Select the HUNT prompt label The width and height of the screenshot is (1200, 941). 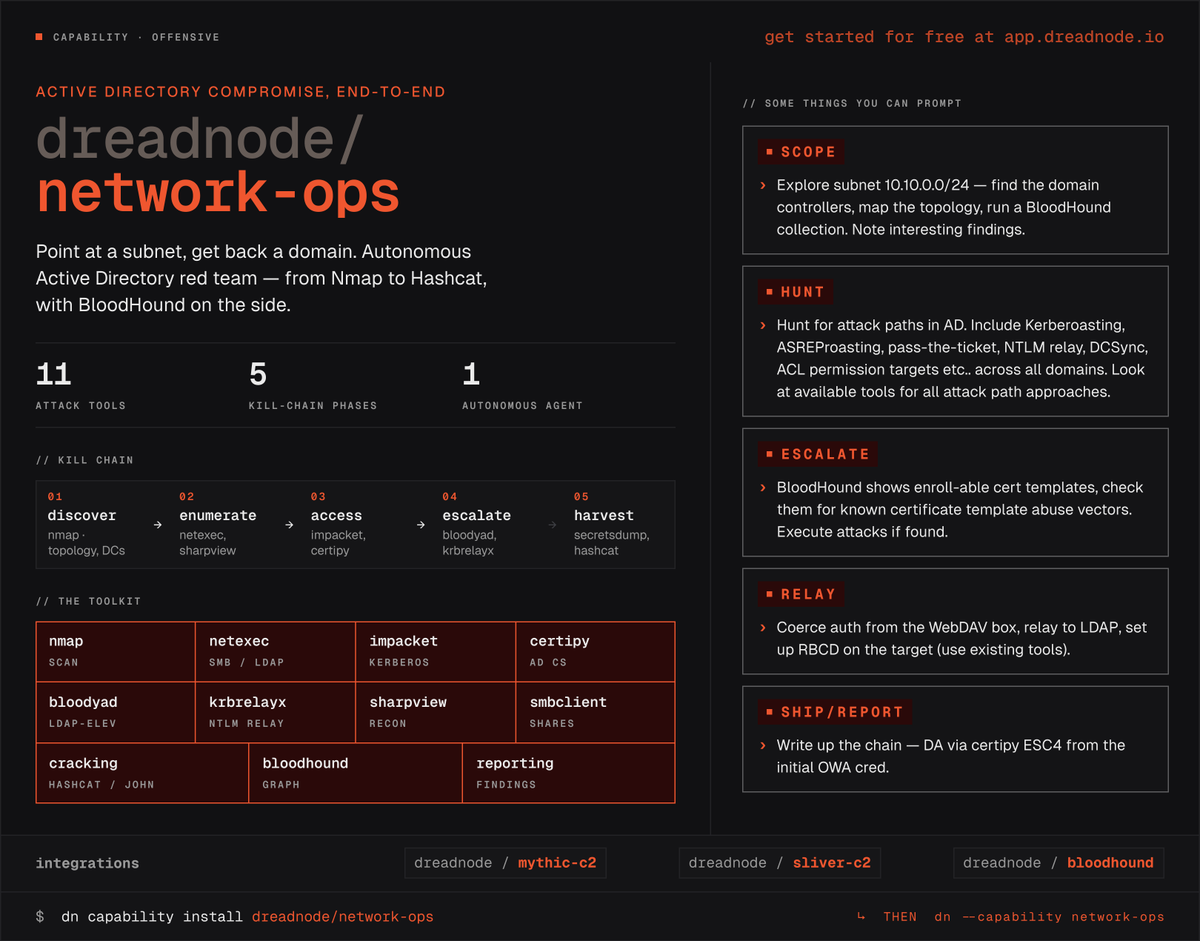coord(794,292)
